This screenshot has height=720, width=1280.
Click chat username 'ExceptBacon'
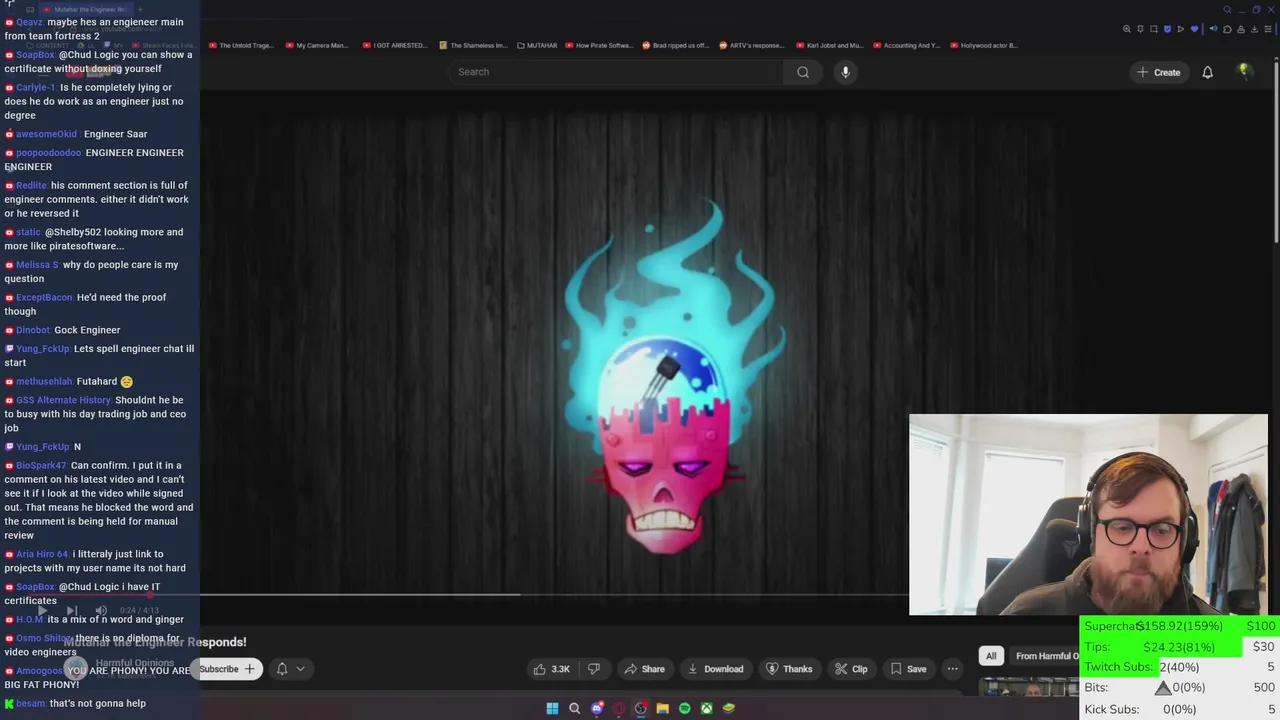(x=44, y=297)
